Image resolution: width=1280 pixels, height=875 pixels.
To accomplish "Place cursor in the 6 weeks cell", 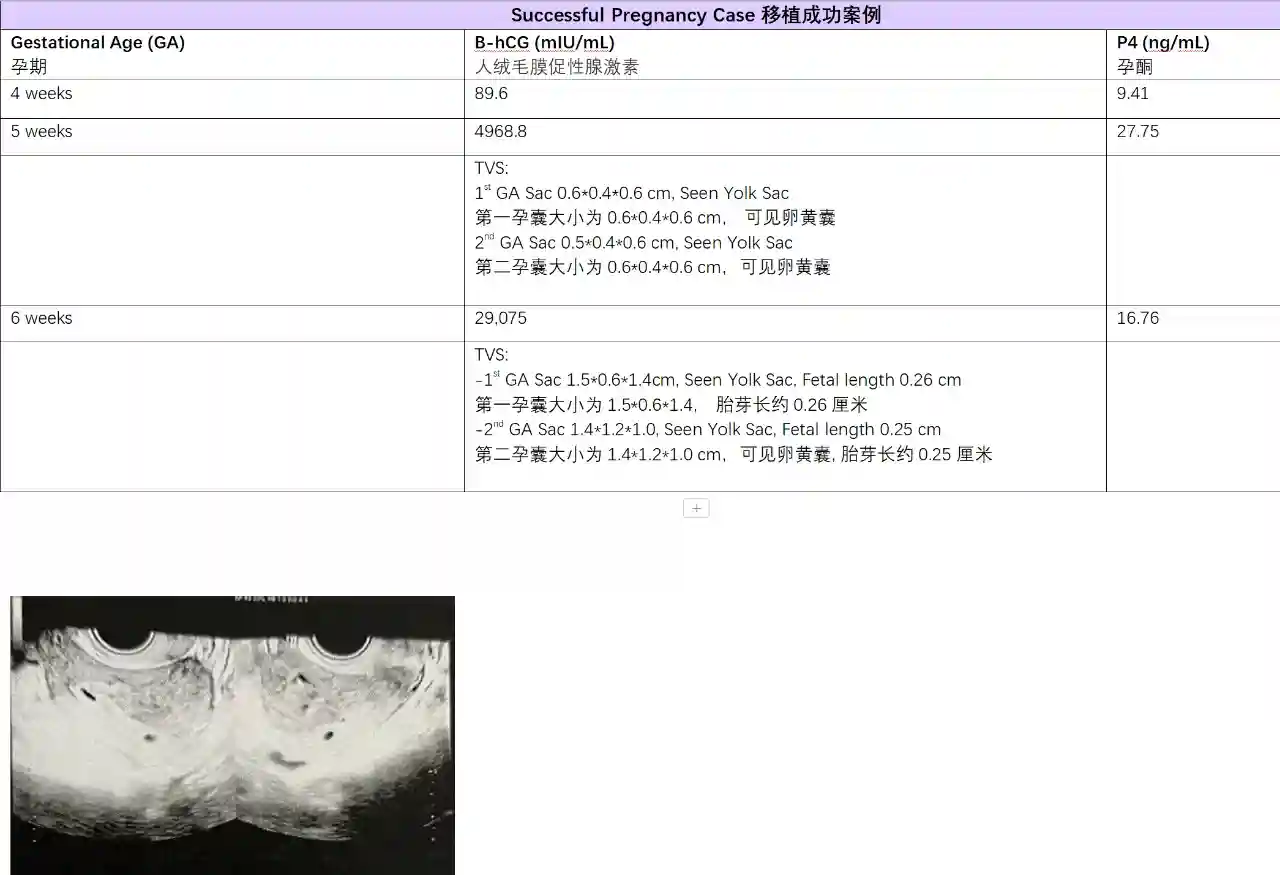I will tap(42, 319).
